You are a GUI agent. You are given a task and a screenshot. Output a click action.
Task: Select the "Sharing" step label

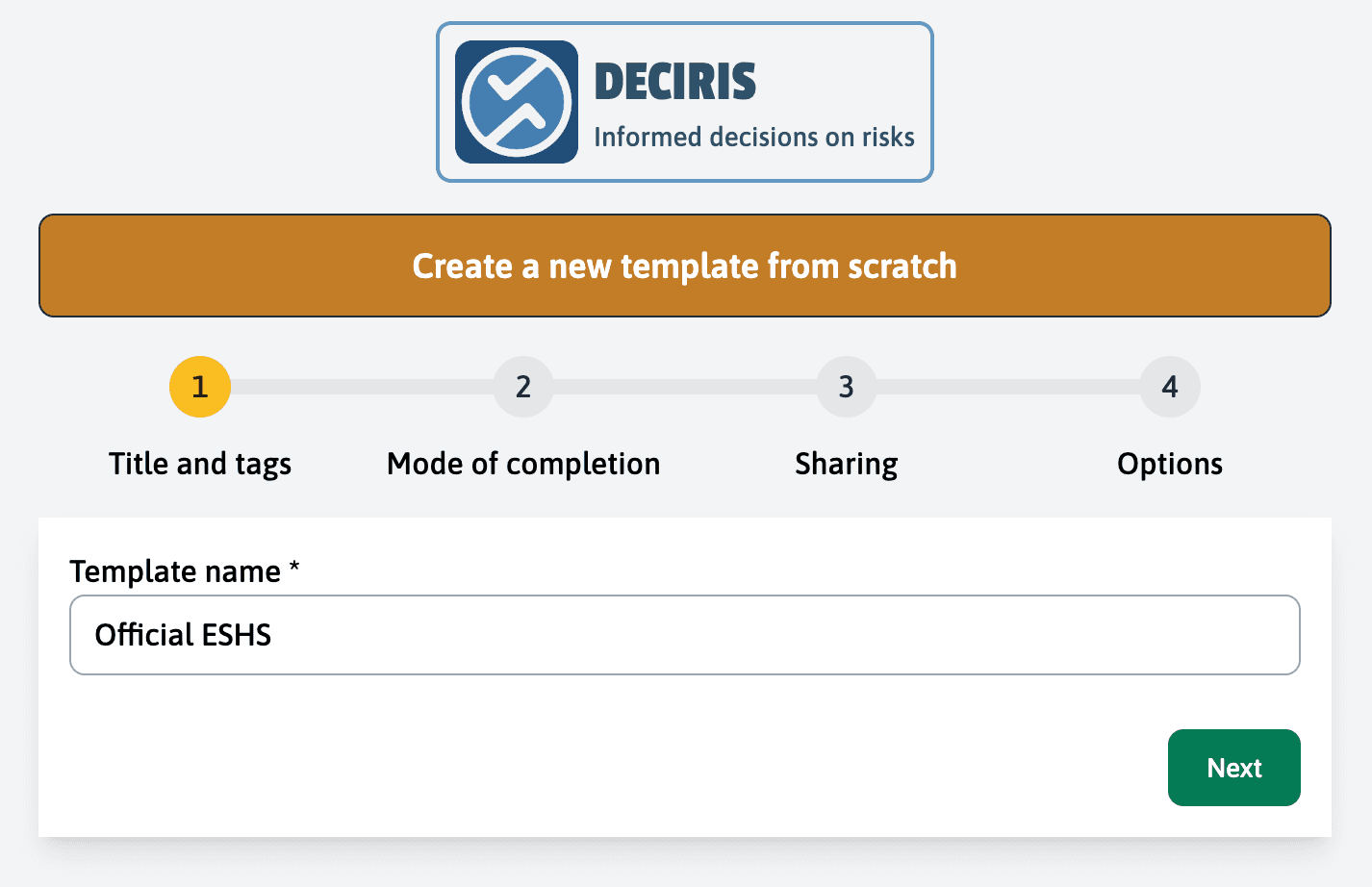click(x=846, y=463)
